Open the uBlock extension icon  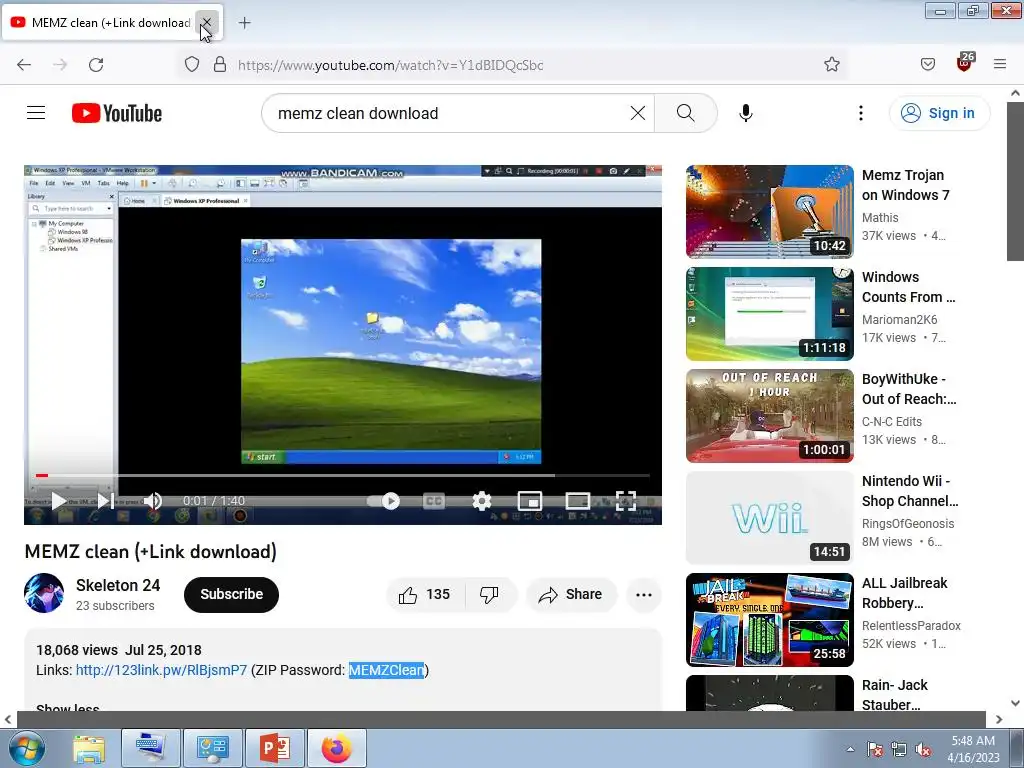pyautogui.click(x=965, y=63)
